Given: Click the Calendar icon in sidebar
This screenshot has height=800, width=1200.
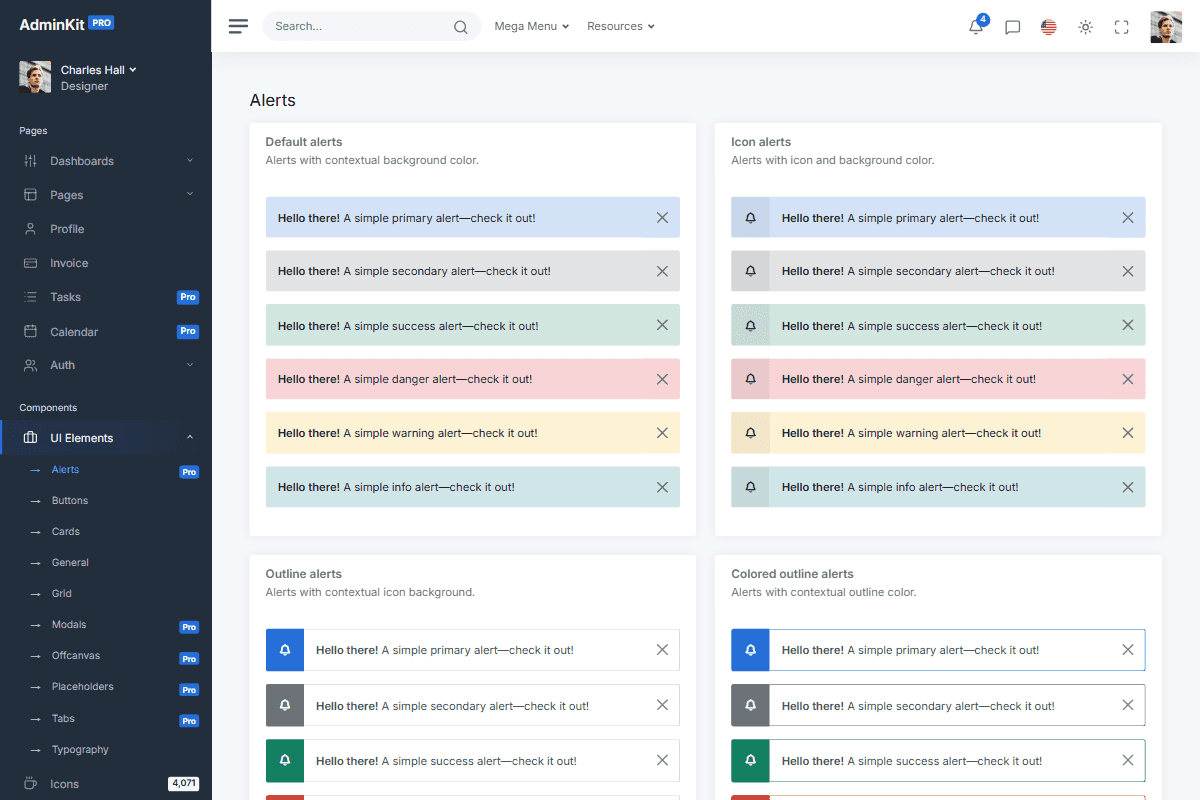Looking at the screenshot, I should coord(30,331).
